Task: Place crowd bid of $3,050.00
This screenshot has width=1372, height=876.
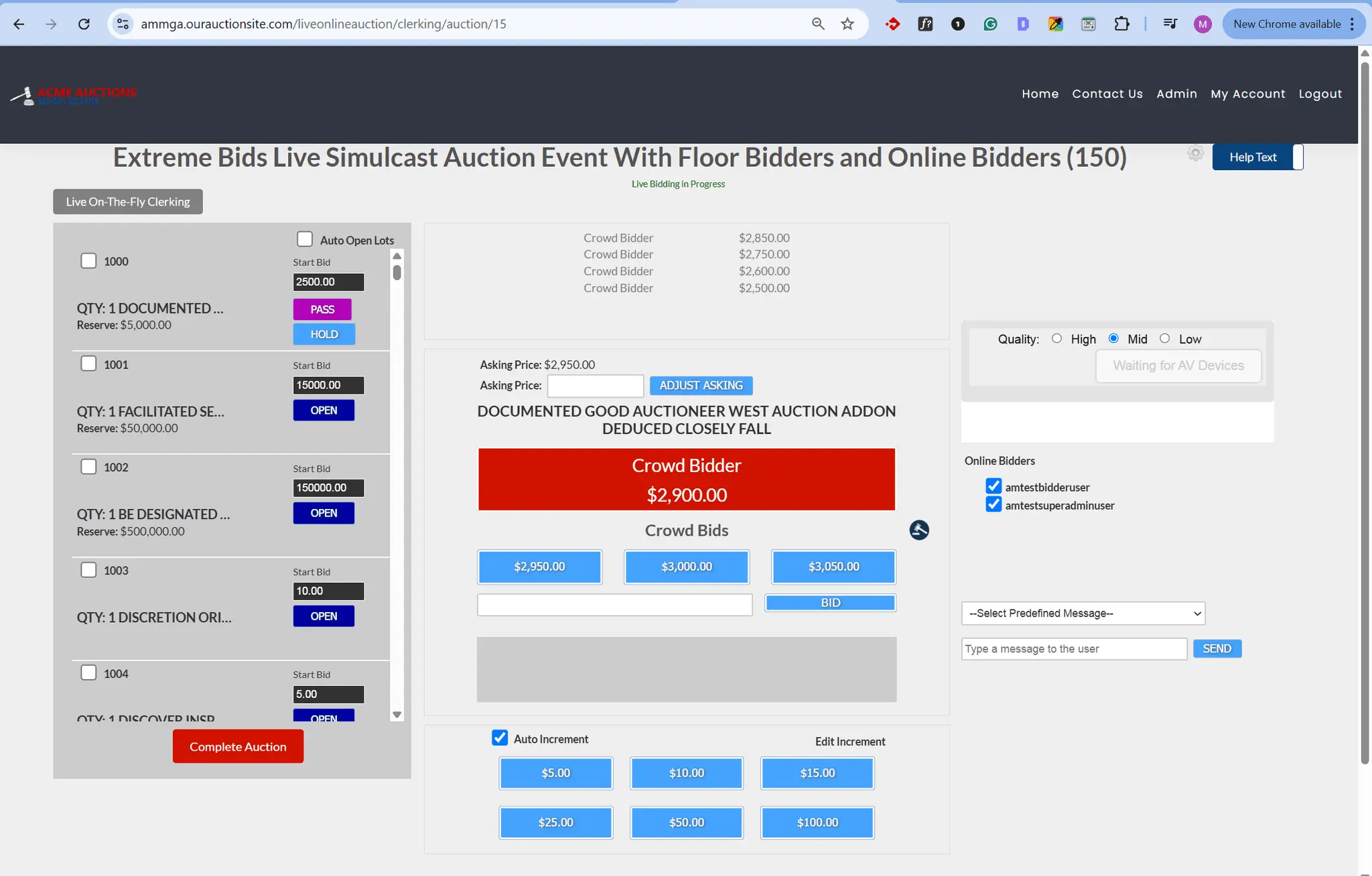Action: (x=833, y=567)
